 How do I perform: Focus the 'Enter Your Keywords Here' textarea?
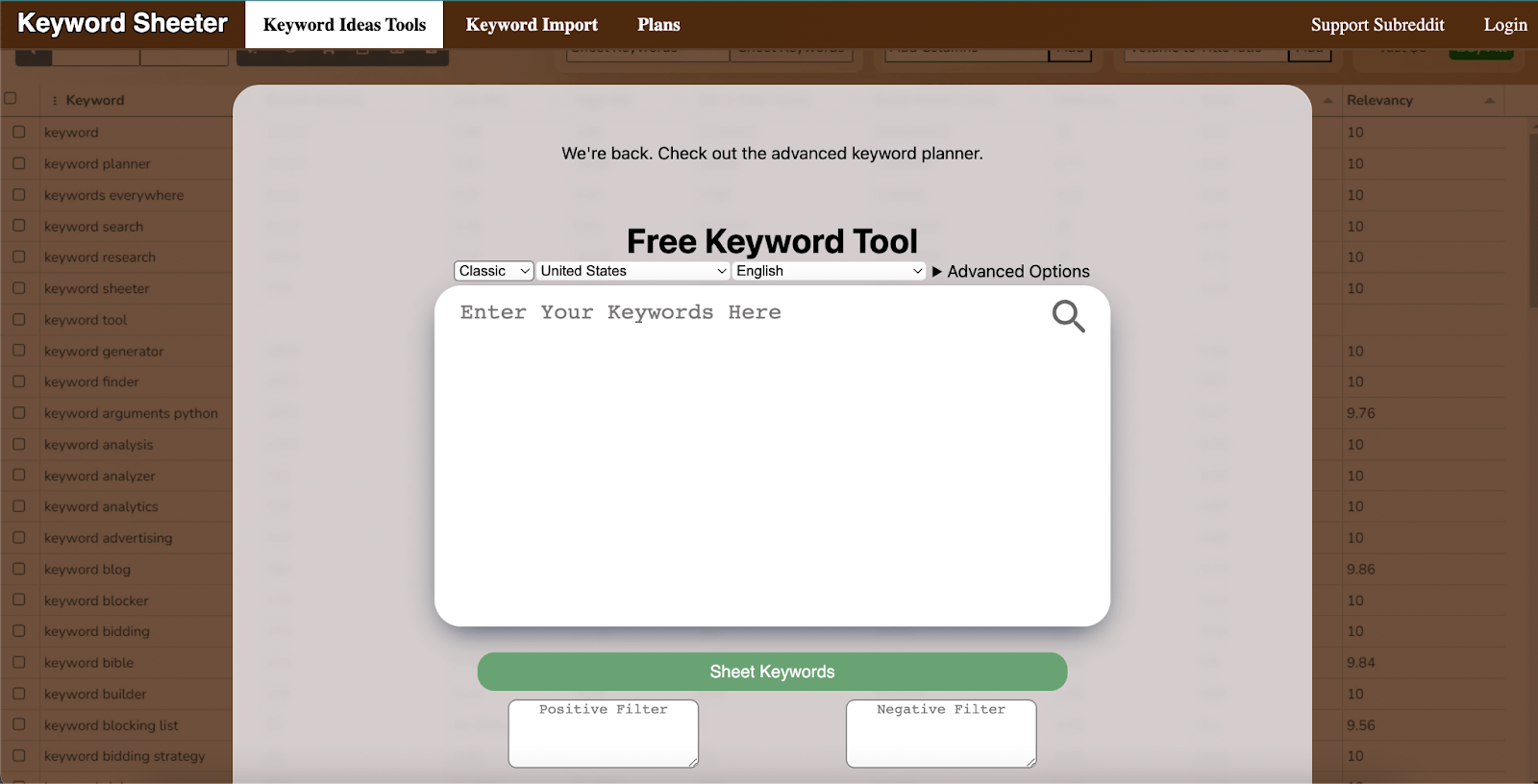(772, 456)
